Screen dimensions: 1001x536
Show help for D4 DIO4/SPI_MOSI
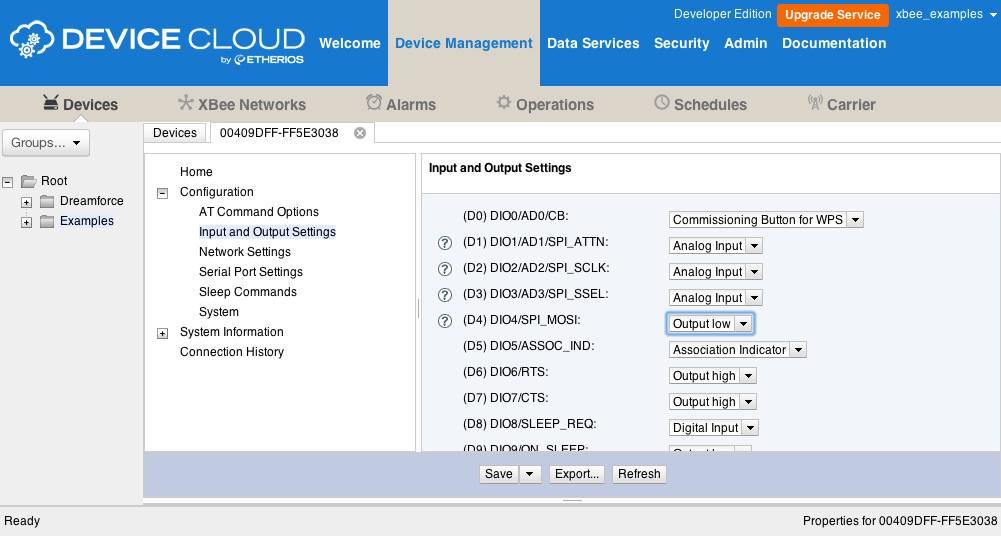[x=445, y=321]
